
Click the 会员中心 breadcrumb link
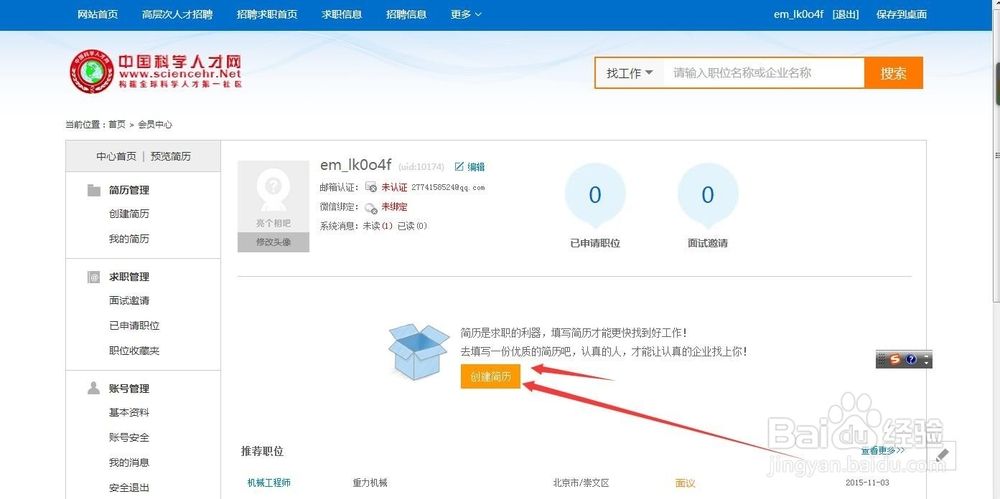155,125
